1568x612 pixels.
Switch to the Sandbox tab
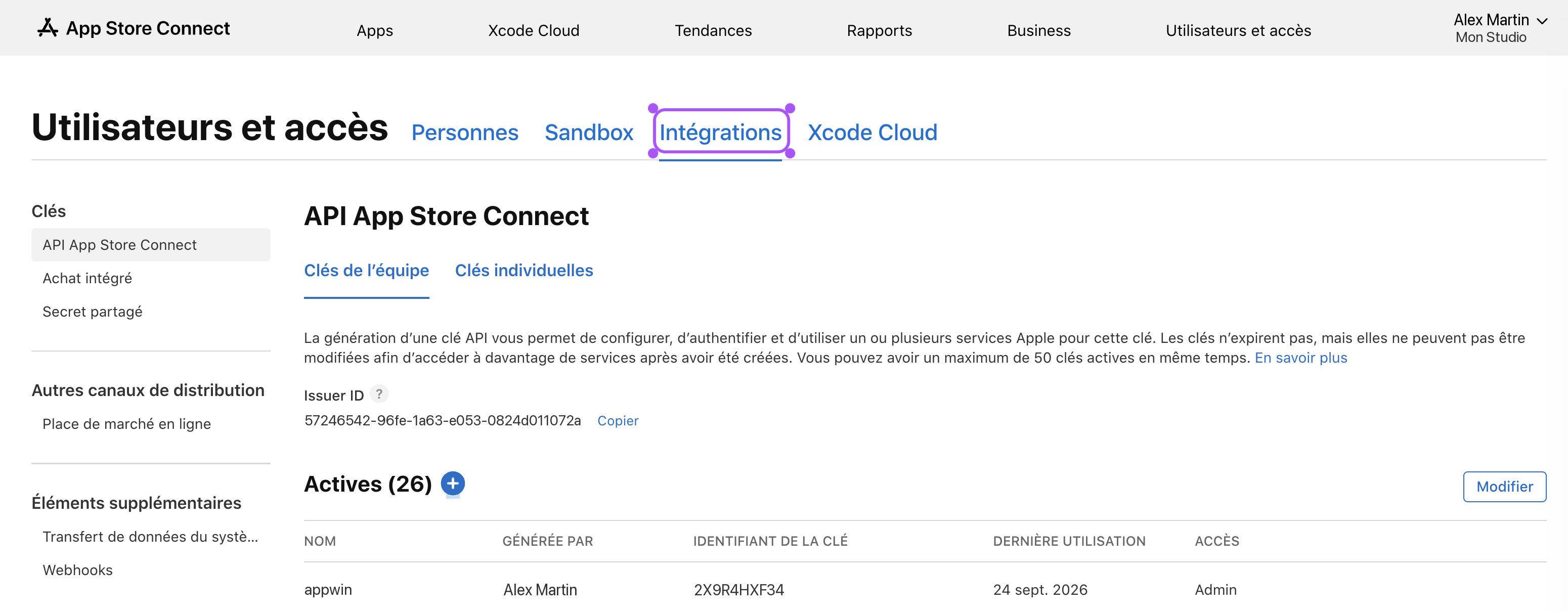click(589, 132)
